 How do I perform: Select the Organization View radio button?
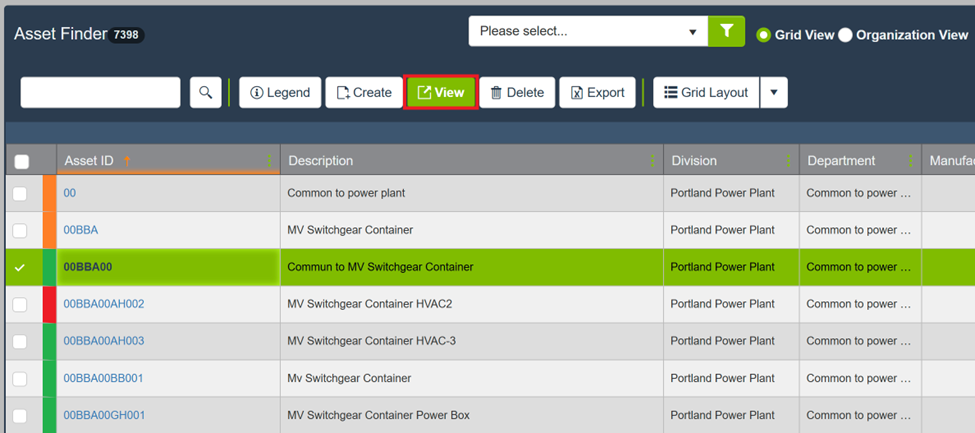click(x=845, y=35)
